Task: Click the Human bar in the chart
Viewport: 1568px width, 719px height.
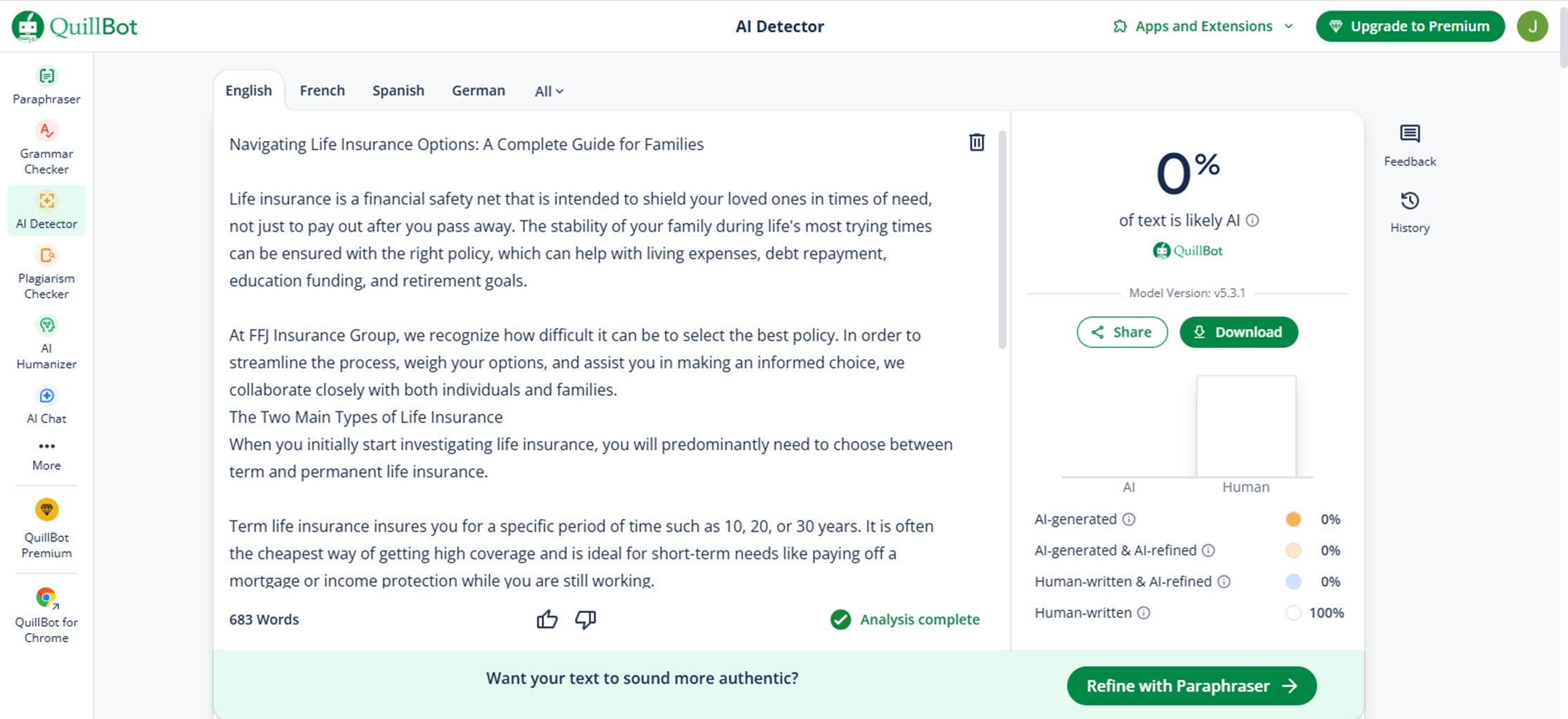Action: tap(1246, 426)
